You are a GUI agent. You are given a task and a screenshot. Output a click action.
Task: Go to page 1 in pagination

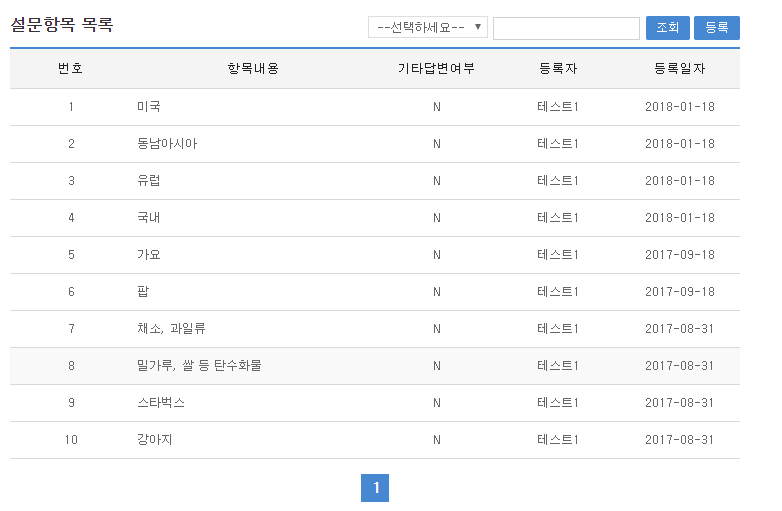pos(375,488)
